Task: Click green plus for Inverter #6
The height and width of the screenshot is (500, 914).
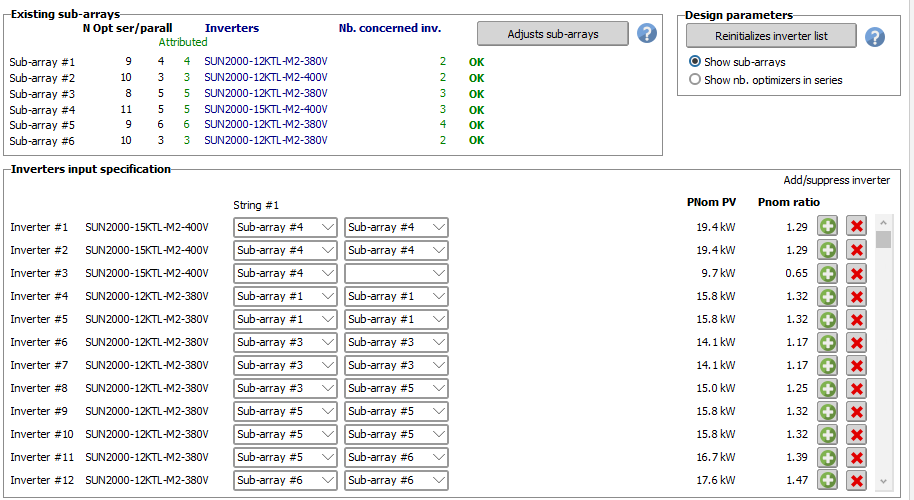Action: (x=827, y=342)
